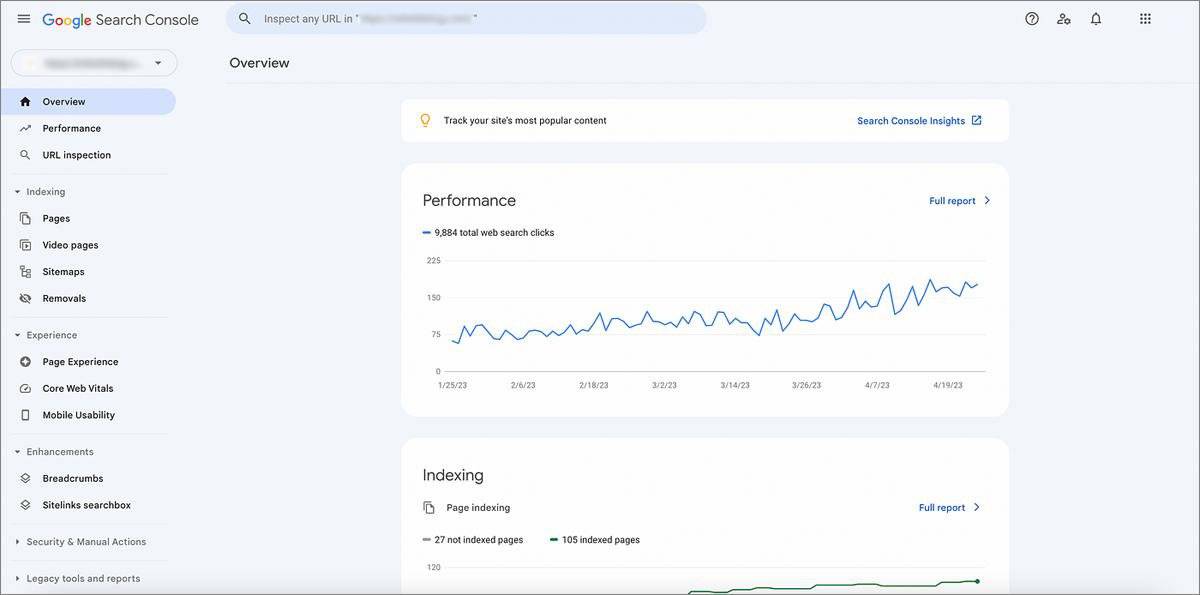Collapse the Enhancements sidebar section
Image resolution: width=1200 pixels, height=595 pixels.
(17, 452)
